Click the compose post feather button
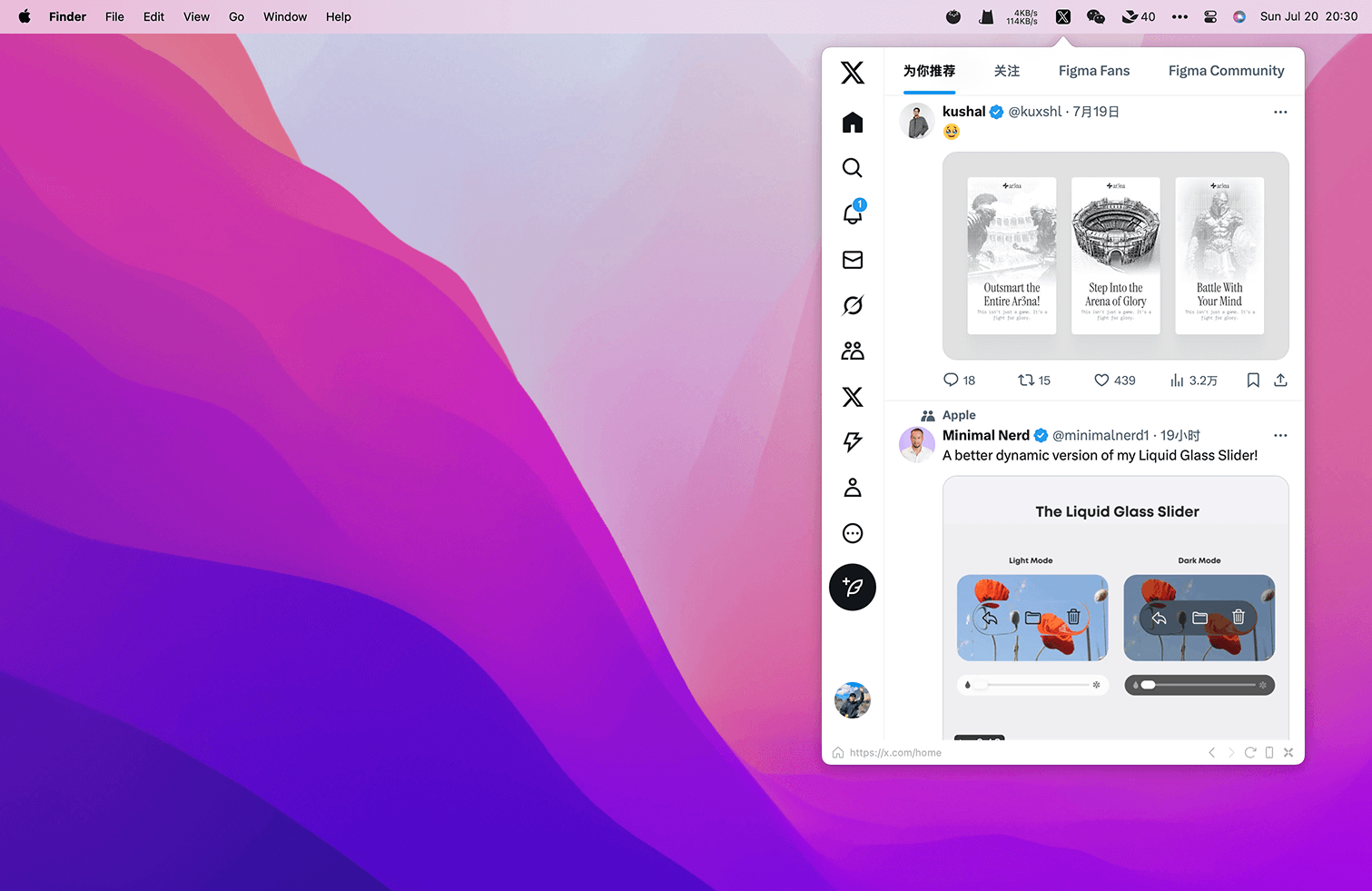The height and width of the screenshot is (891, 1372). [852, 587]
